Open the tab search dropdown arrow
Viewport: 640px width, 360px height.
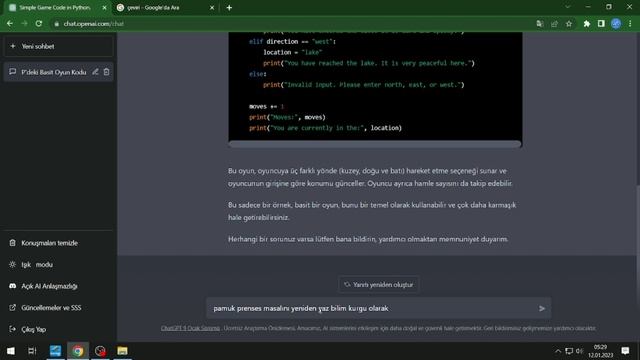click(x=568, y=7)
